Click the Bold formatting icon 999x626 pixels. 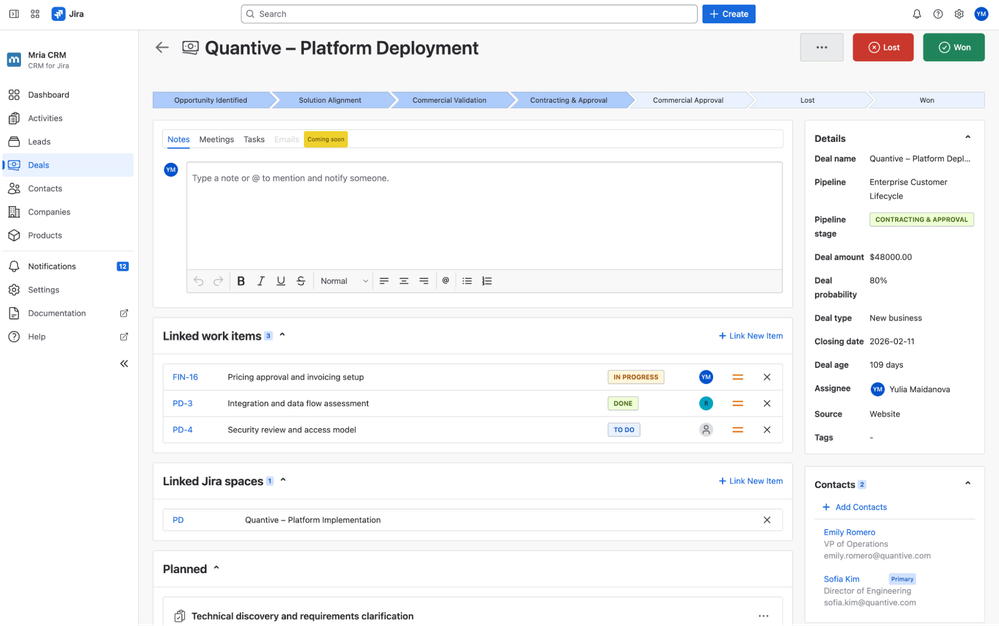(x=241, y=281)
